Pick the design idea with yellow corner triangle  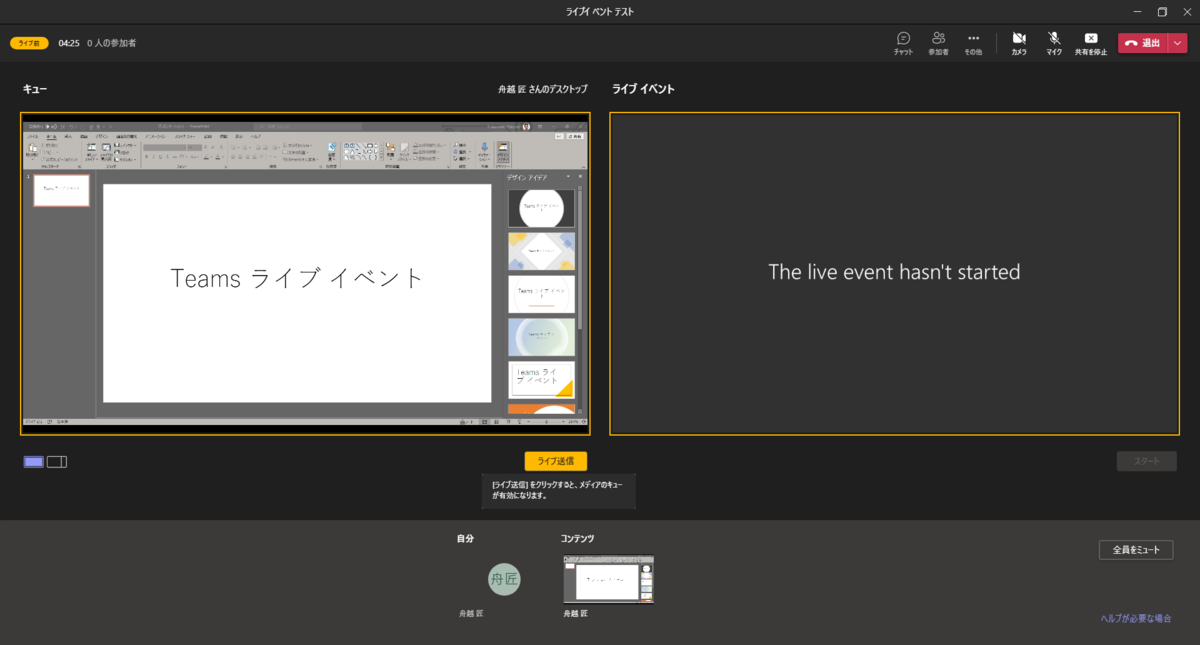coord(541,380)
